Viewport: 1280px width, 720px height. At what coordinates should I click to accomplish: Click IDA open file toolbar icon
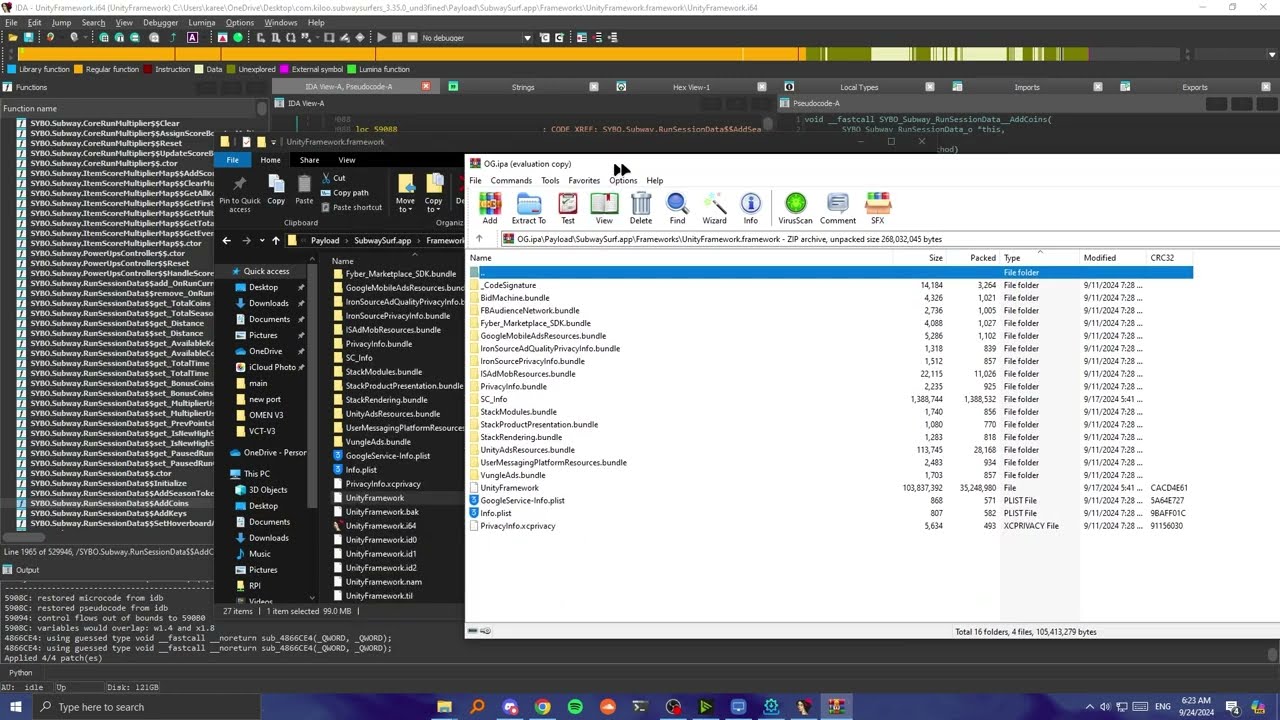tap(11, 38)
